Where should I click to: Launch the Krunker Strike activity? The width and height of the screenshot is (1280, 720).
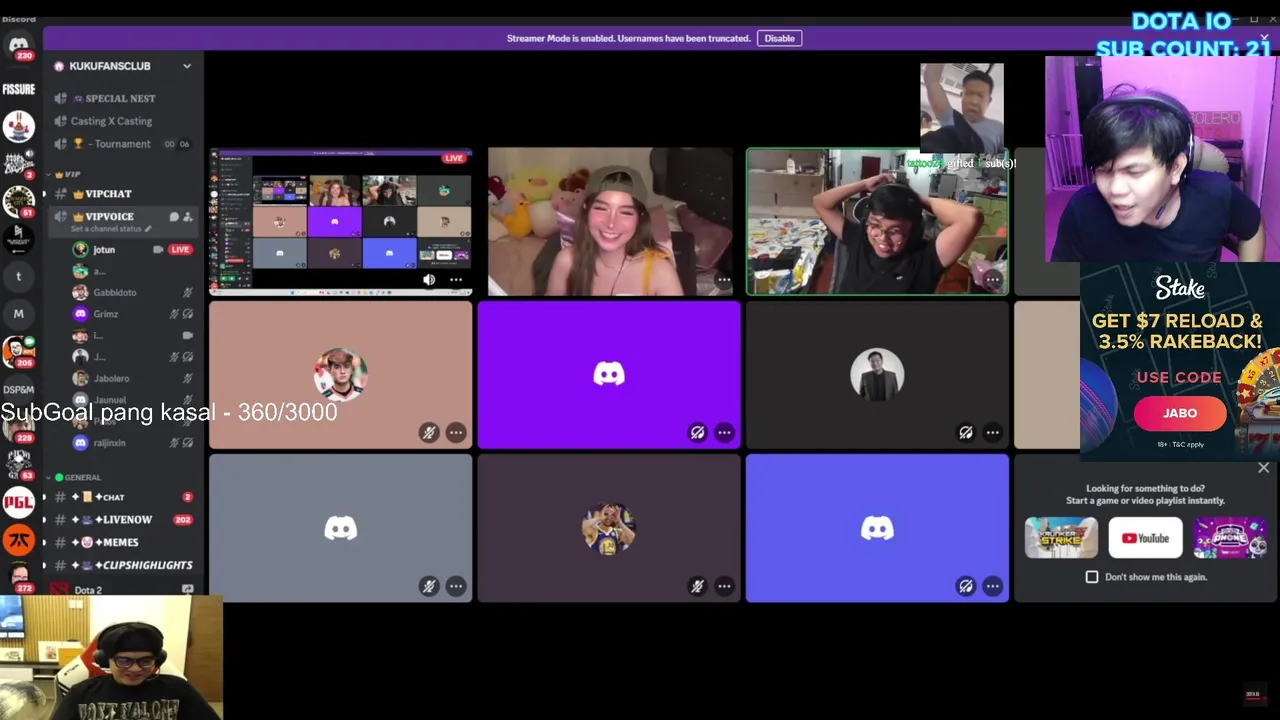(1061, 538)
